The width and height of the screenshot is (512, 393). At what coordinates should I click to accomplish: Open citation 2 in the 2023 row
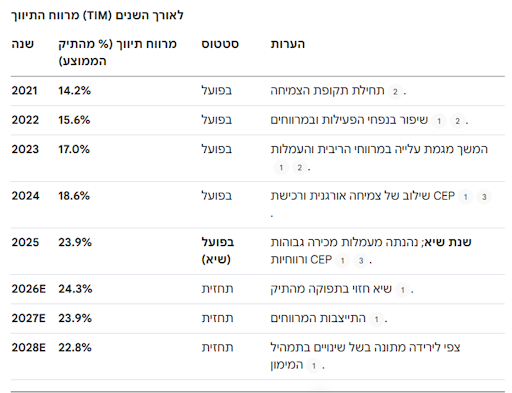click(x=299, y=168)
